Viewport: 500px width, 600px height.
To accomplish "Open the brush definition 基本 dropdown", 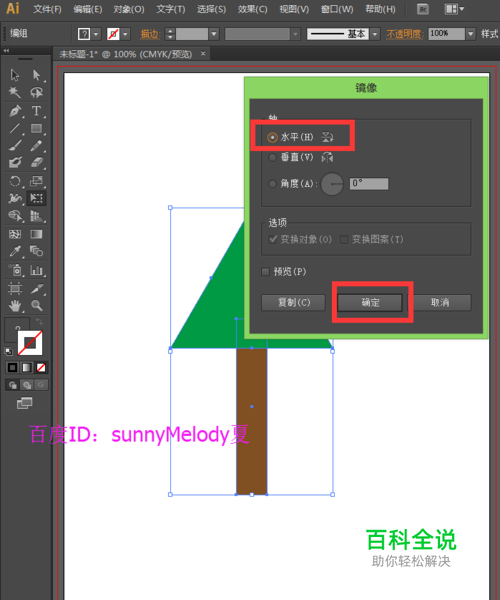I will click(375, 34).
